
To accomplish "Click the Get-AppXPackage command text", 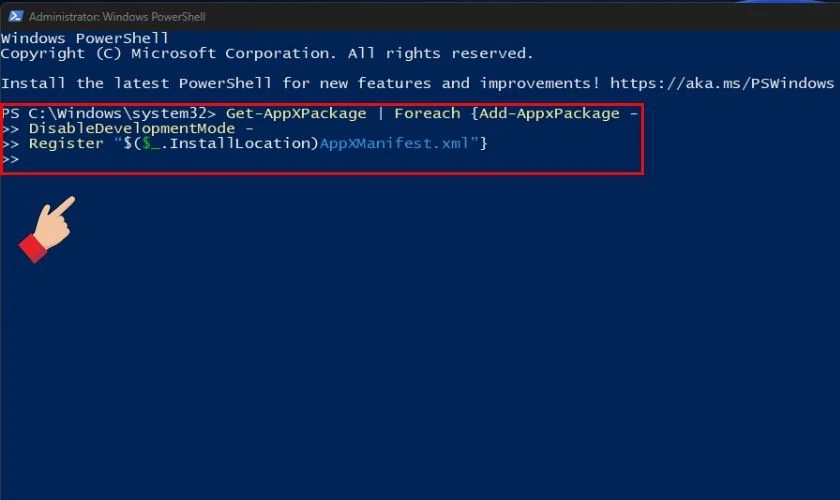I will click(296, 114).
